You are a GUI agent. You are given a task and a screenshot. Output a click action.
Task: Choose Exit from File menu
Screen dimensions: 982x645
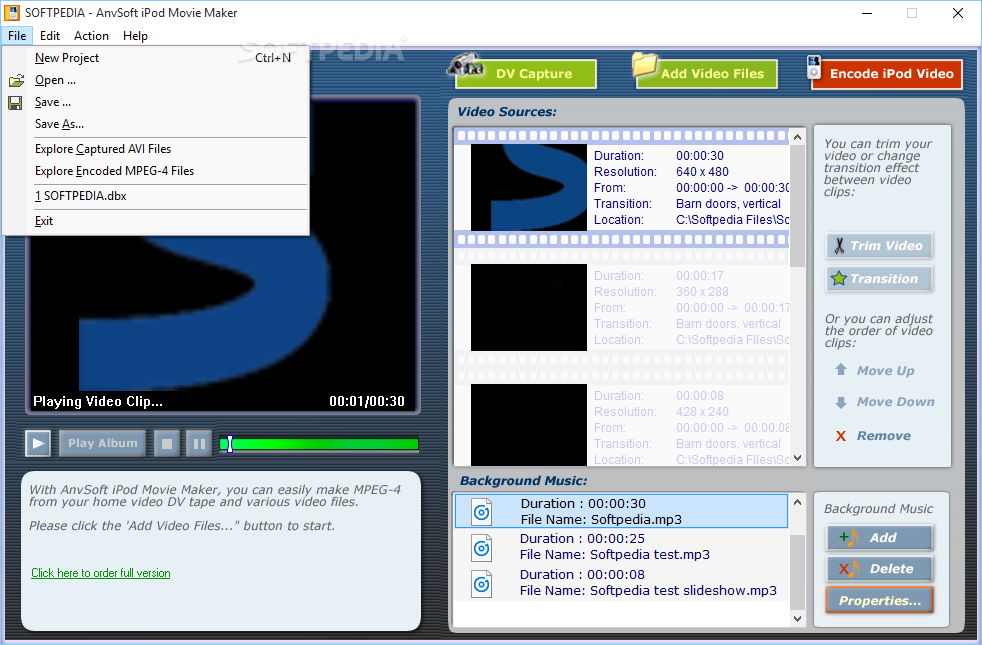coord(156,221)
